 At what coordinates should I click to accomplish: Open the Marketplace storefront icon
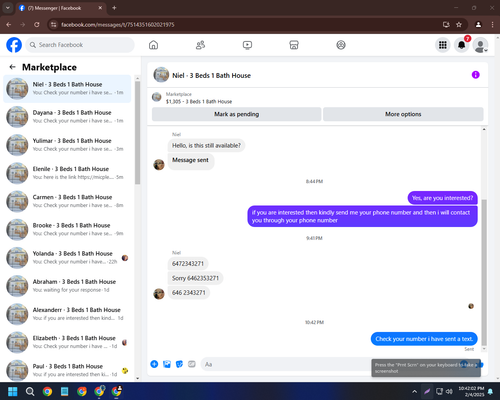pos(294,45)
